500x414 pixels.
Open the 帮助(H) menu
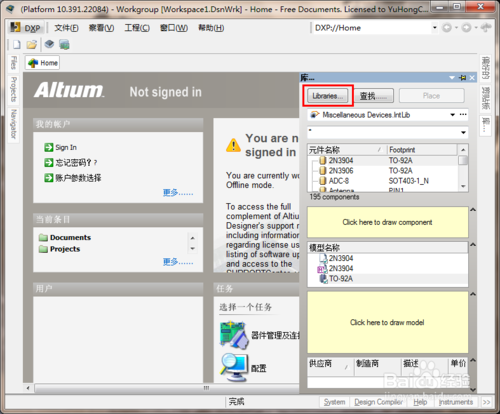tap(211, 28)
